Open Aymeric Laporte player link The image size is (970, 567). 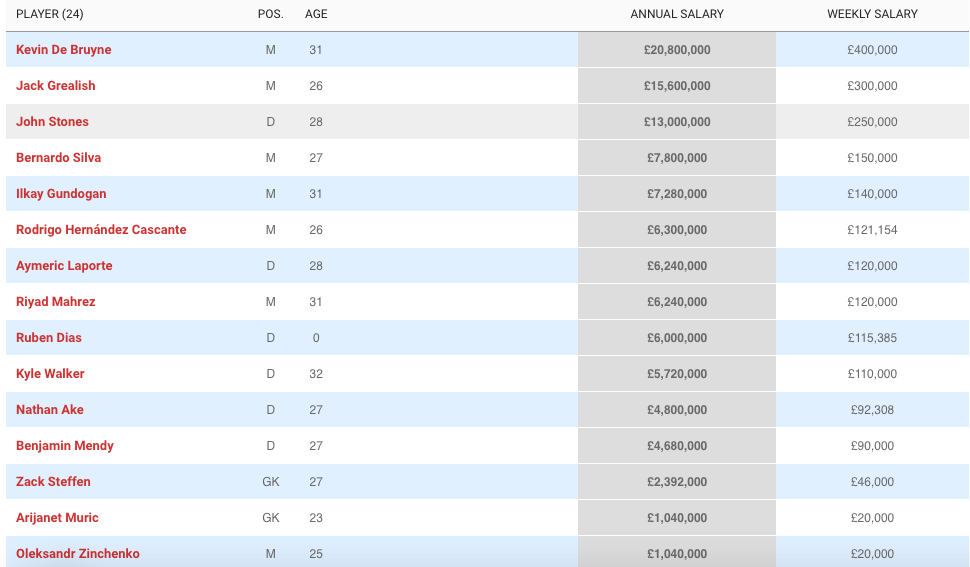pos(64,265)
